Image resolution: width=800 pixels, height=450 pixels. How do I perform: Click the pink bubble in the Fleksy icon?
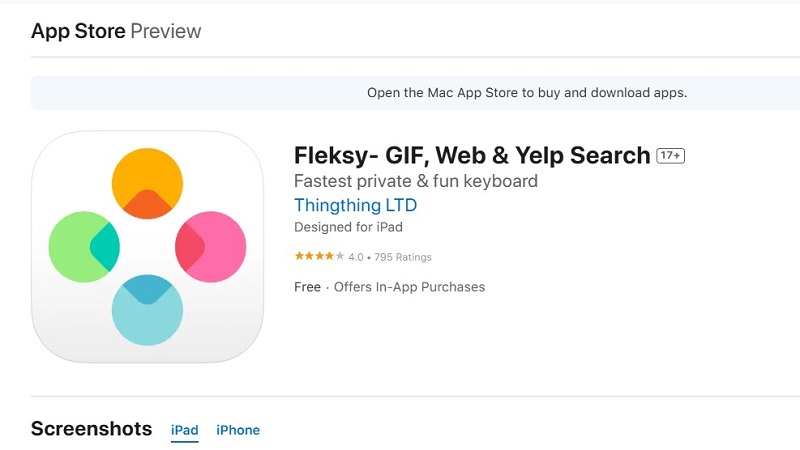[214, 246]
